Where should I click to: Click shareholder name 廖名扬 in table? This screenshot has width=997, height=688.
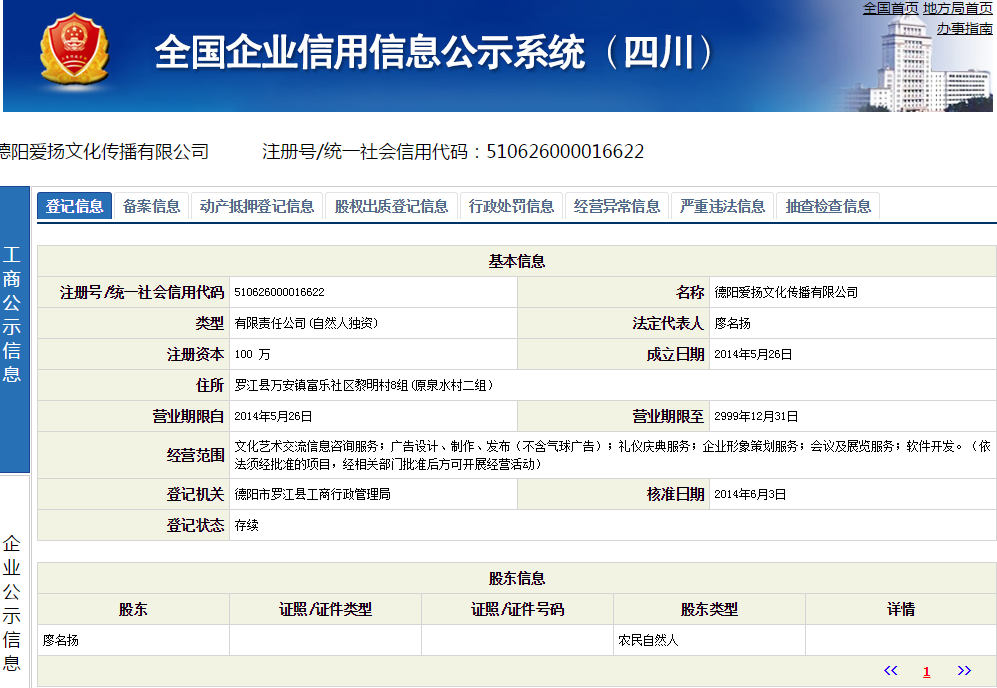(x=61, y=640)
